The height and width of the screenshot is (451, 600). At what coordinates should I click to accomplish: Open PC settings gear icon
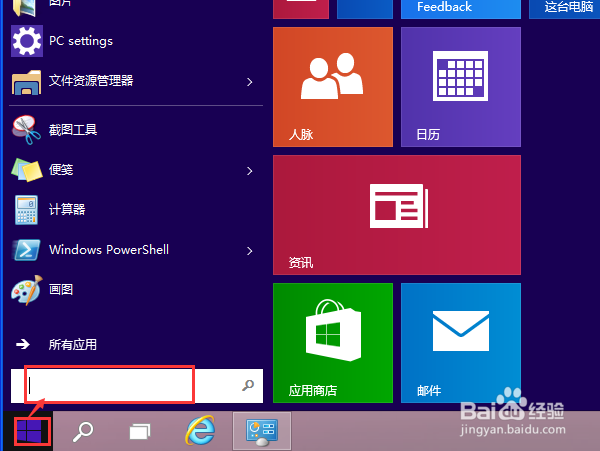coord(26,41)
